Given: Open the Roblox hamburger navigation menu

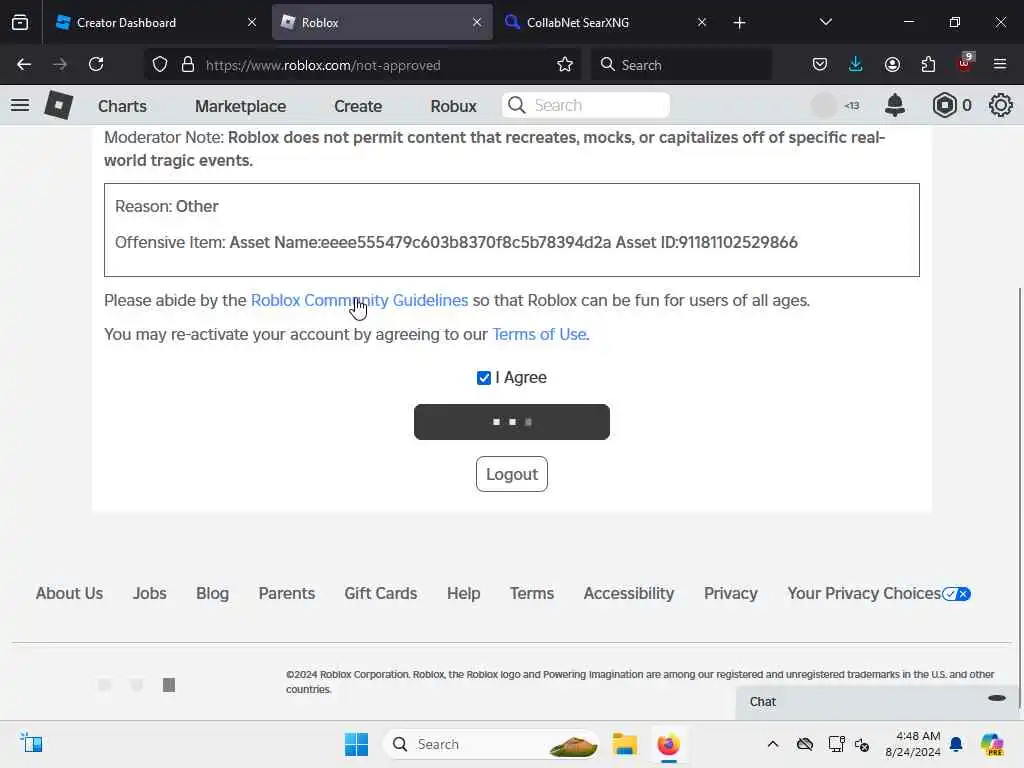Looking at the screenshot, I should pyautogui.click(x=20, y=105).
